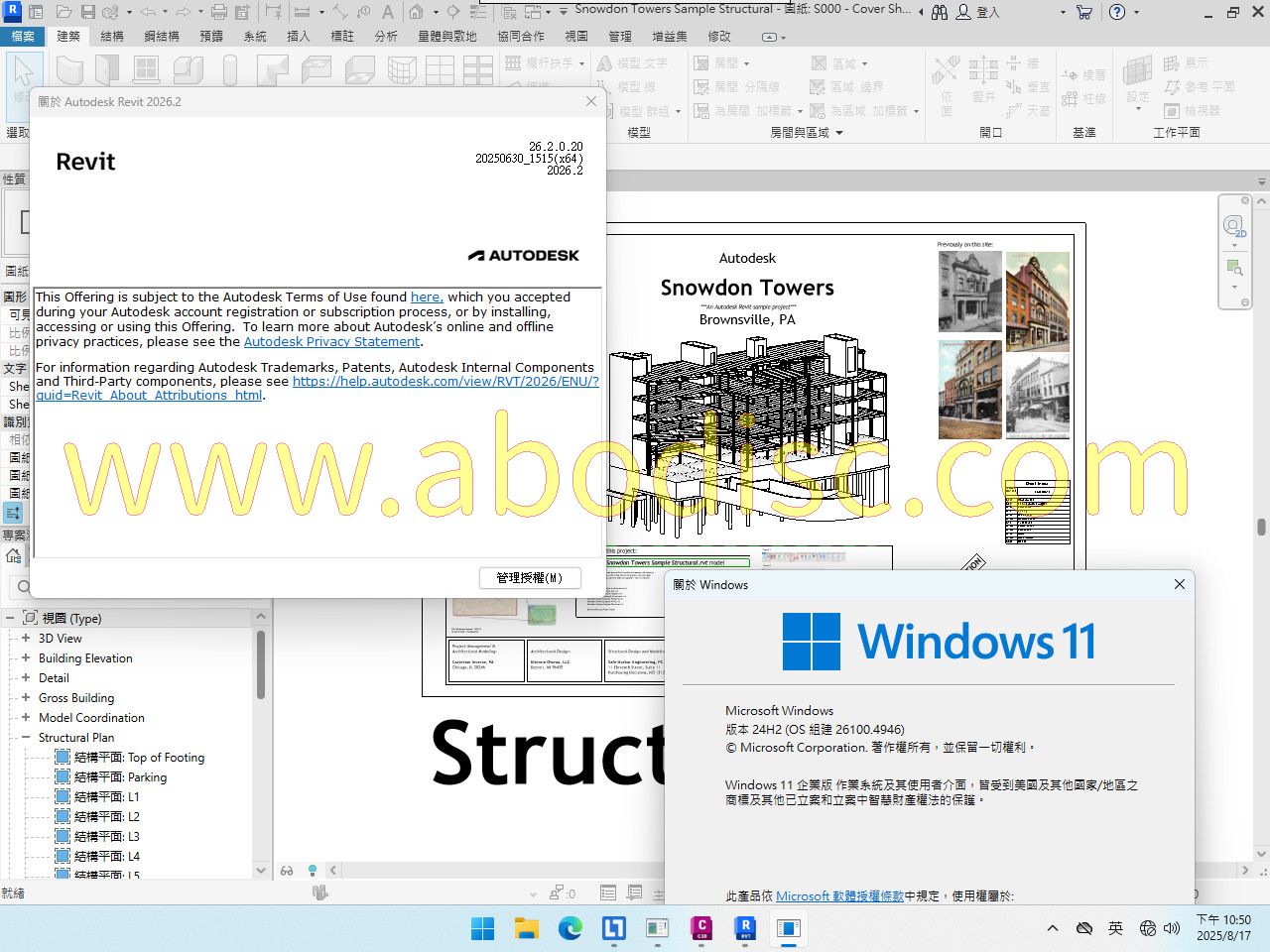Click the project browser home icon
The width and height of the screenshot is (1270, 952).
click(14, 555)
